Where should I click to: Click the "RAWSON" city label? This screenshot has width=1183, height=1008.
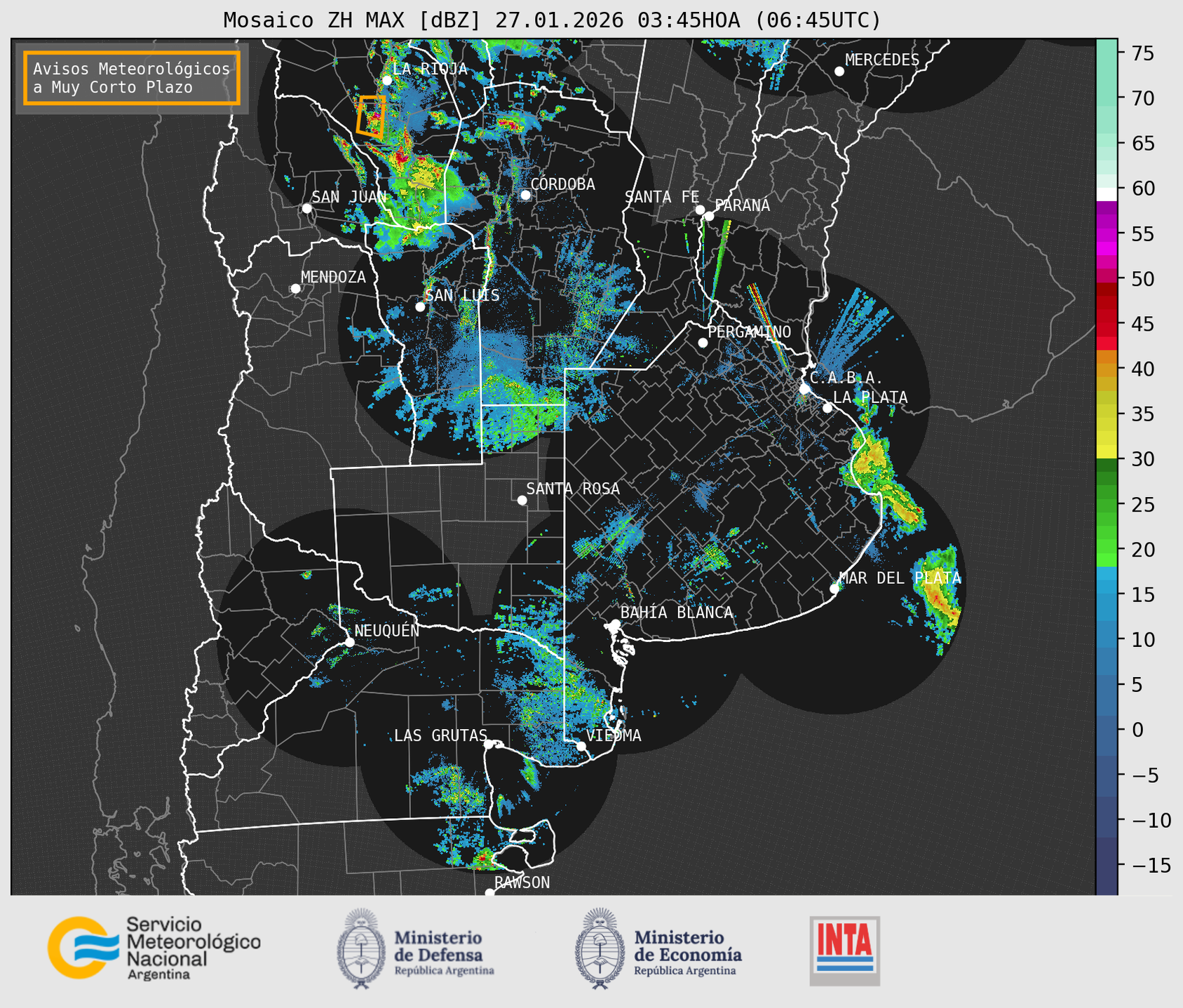522,883
